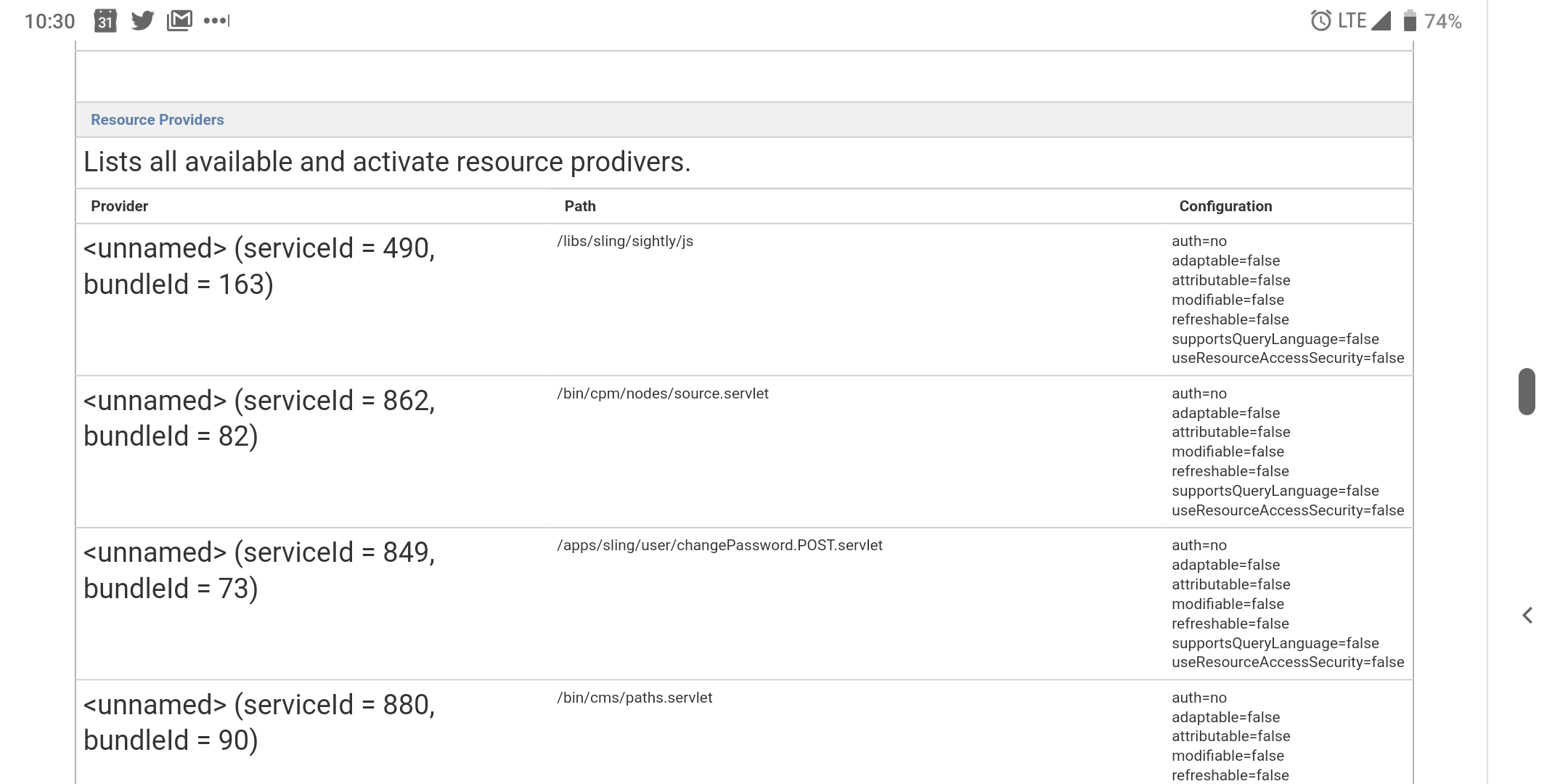Select the Provider column header
1568x784 pixels.
118,205
